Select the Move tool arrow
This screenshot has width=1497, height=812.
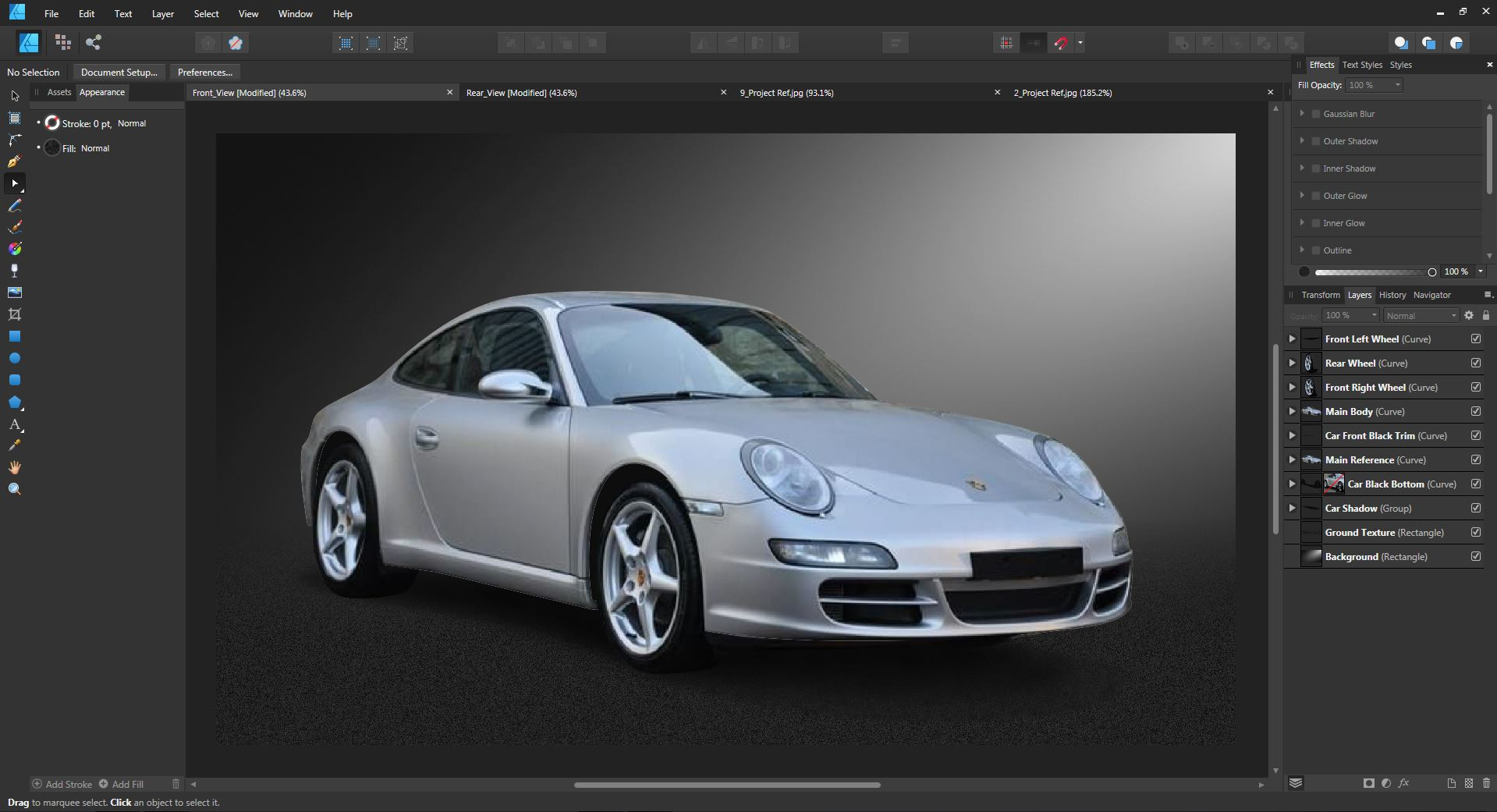(x=15, y=96)
